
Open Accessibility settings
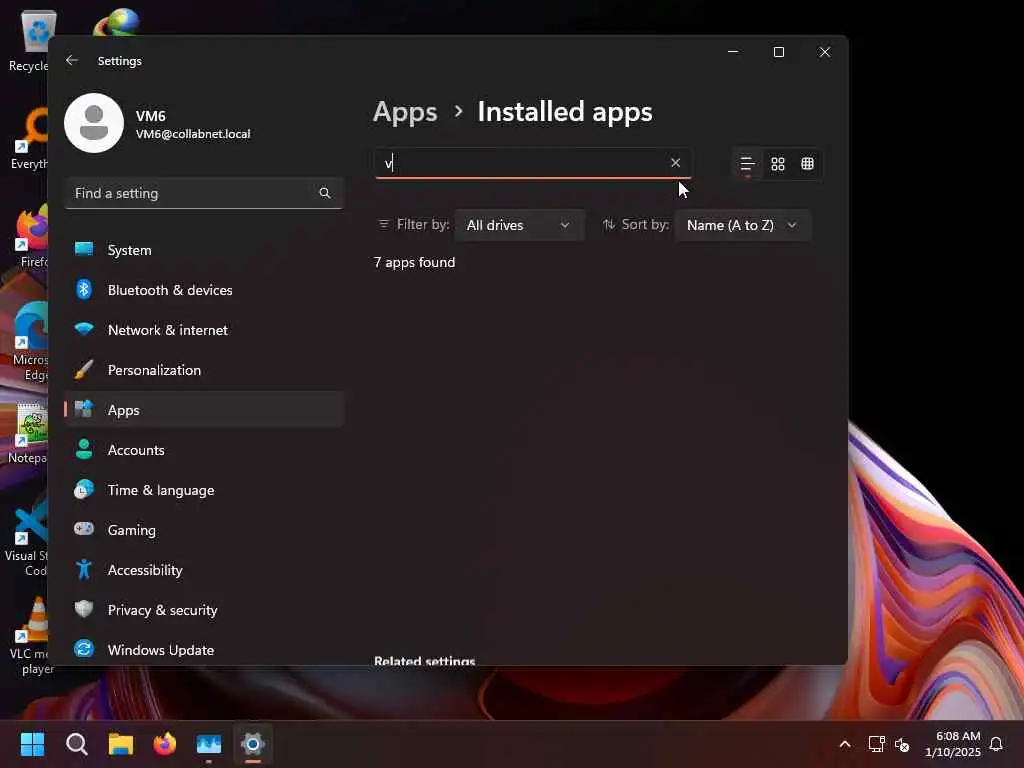coord(204,570)
